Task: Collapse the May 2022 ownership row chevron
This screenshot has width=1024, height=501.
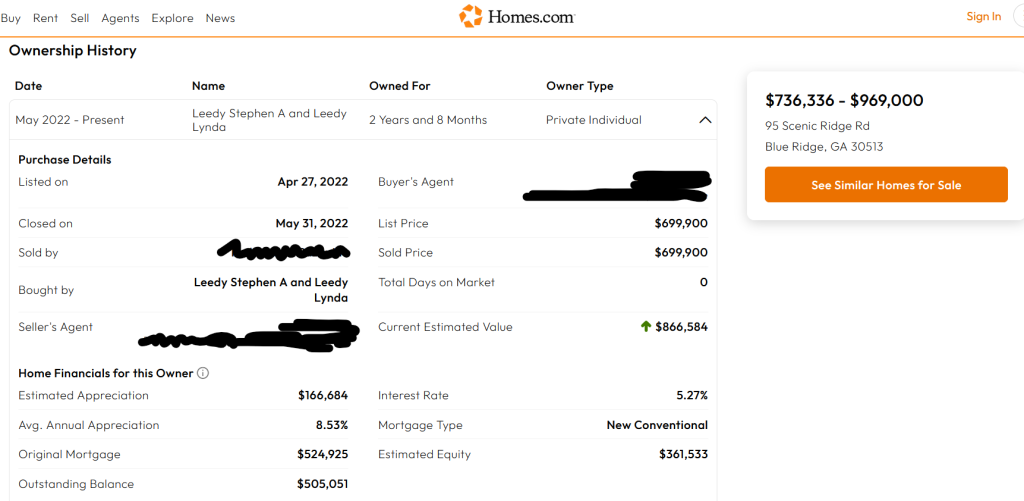Action: click(x=705, y=120)
